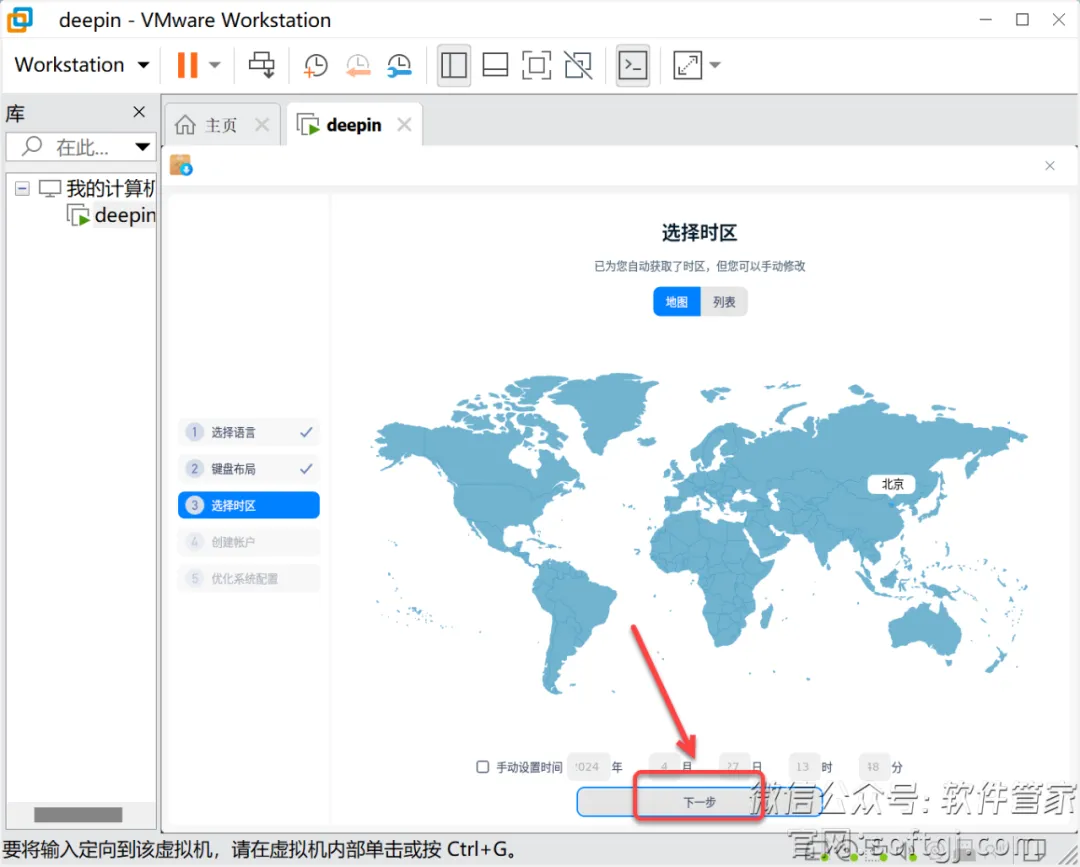Open stretch display dropdown arrow
The width and height of the screenshot is (1080, 867).
tap(715, 65)
